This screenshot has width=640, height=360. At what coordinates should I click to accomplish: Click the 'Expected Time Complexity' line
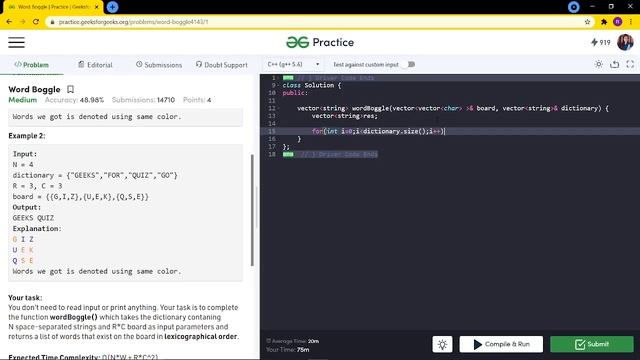(83, 357)
